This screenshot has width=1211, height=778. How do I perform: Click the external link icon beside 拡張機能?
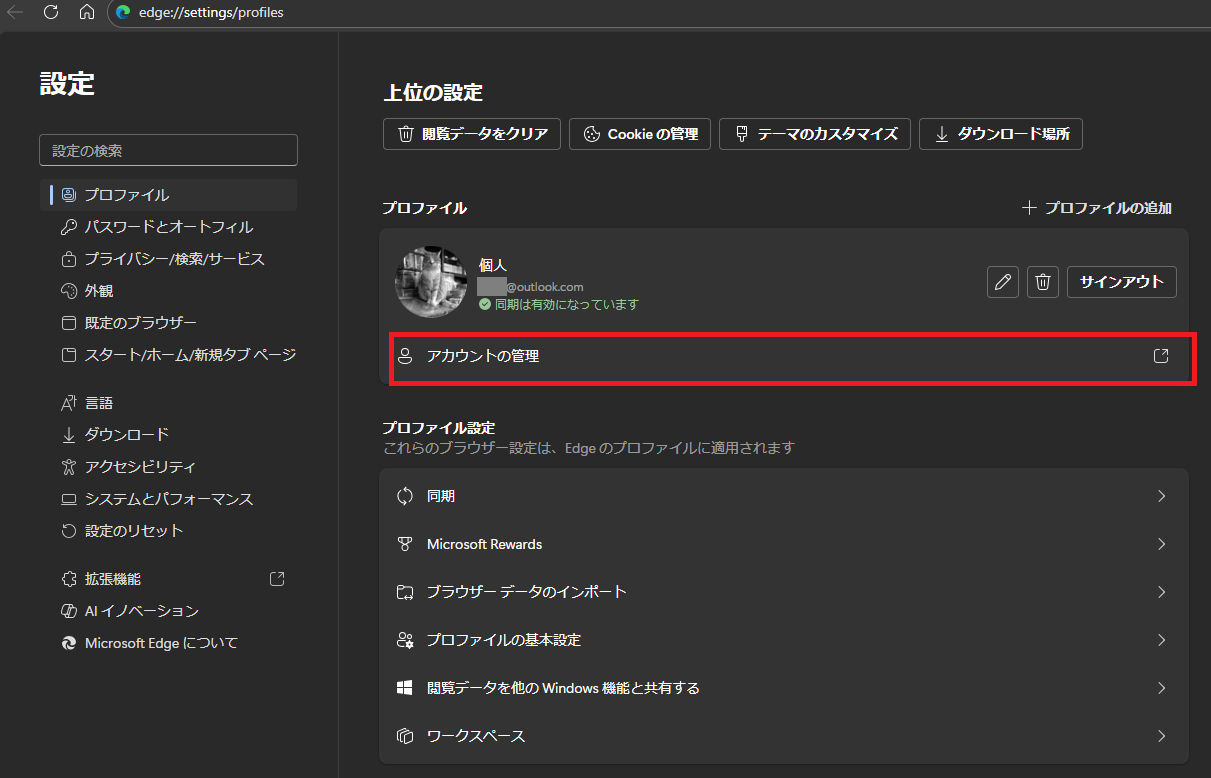pos(278,578)
